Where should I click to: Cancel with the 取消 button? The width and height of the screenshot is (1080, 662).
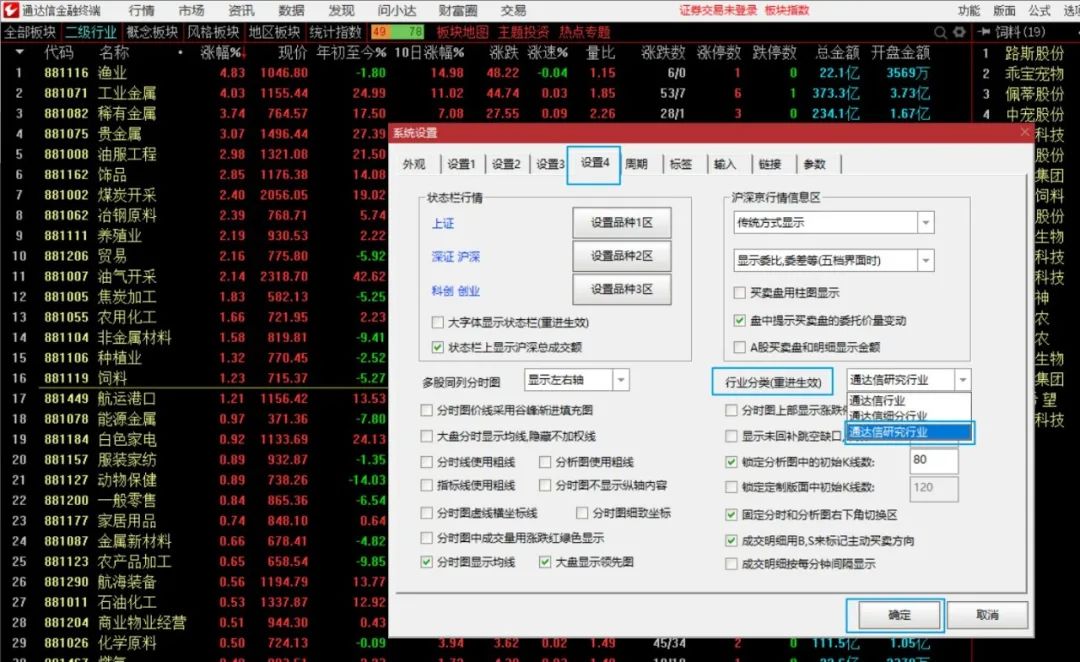pyautogui.click(x=987, y=614)
